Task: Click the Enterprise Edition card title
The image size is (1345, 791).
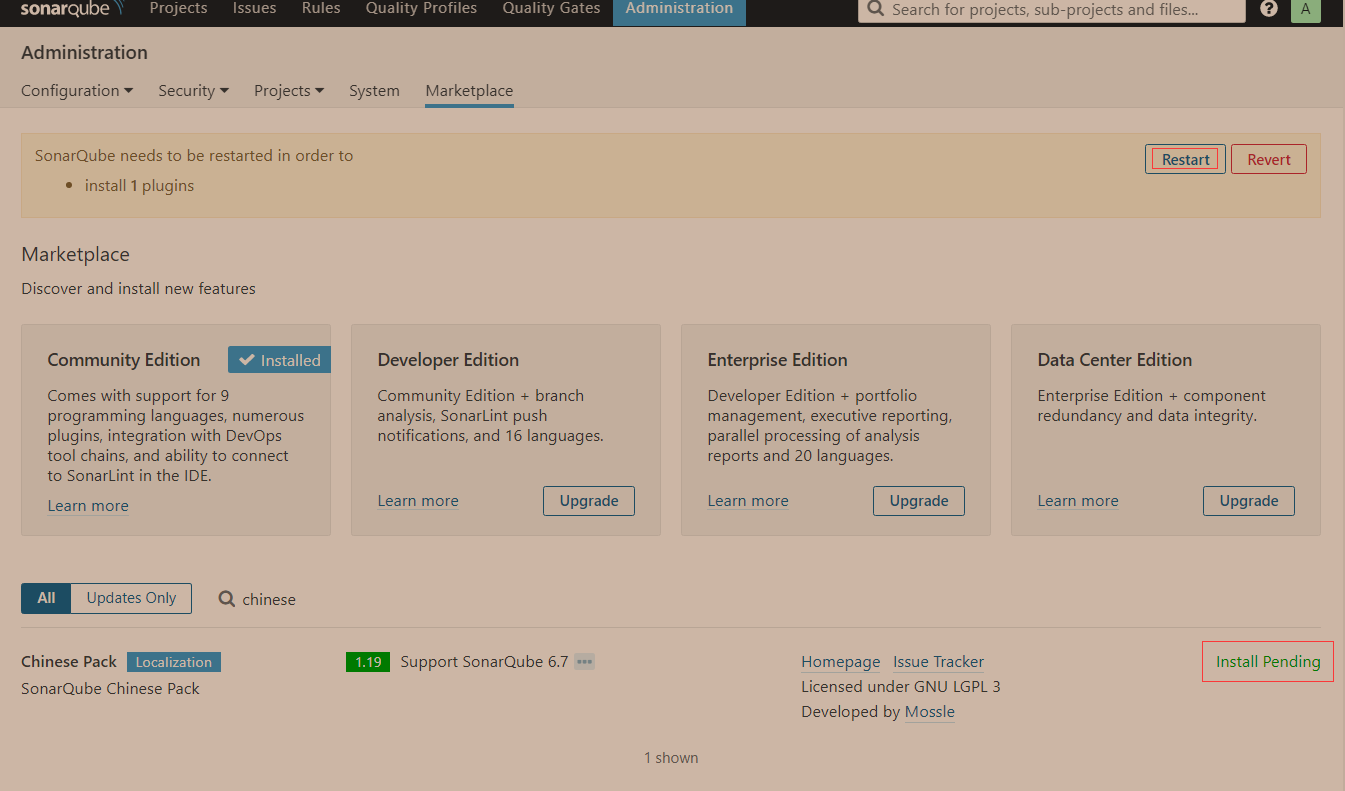Action: pyautogui.click(x=777, y=360)
